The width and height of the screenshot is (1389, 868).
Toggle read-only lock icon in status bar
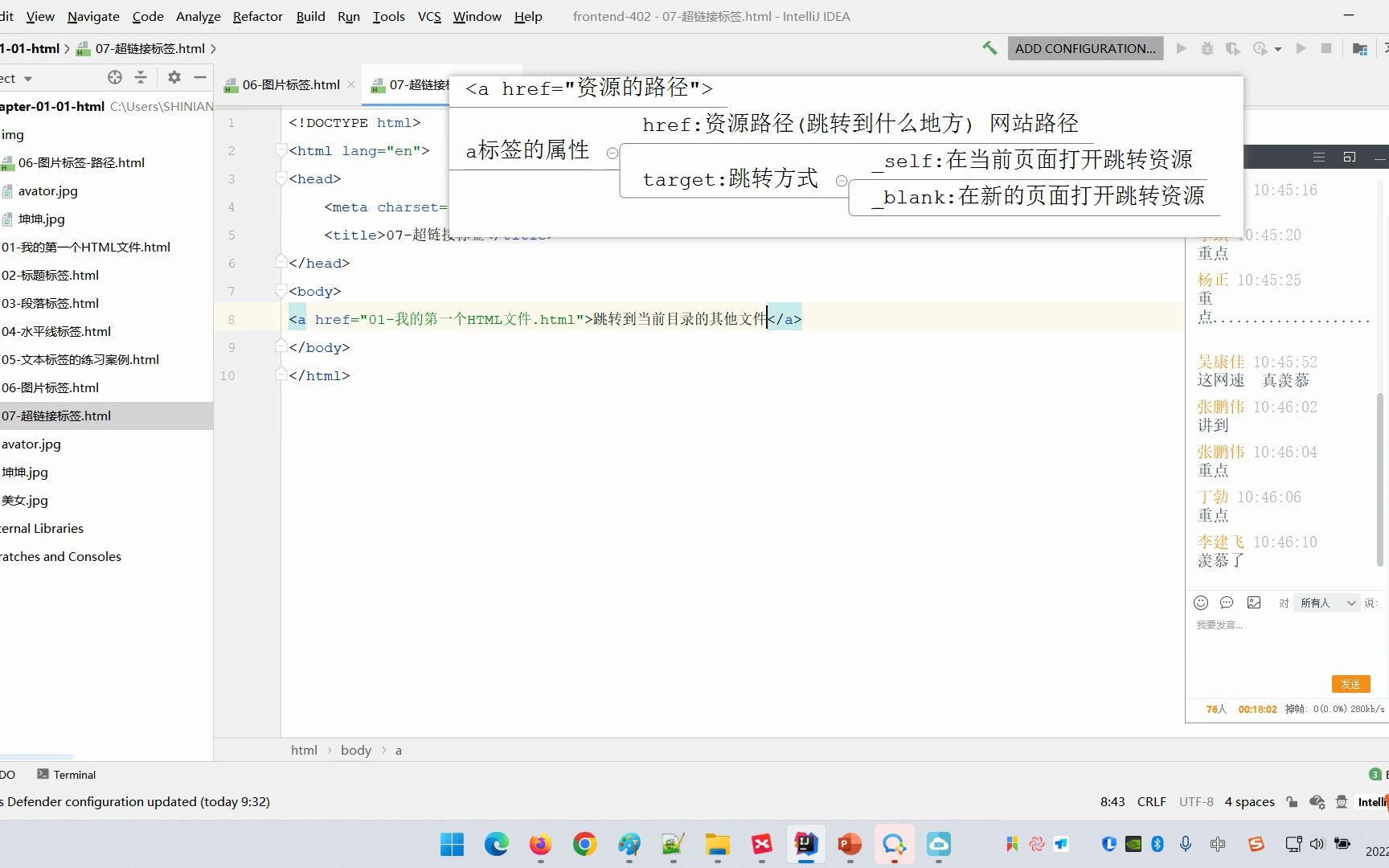(1292, 801)
